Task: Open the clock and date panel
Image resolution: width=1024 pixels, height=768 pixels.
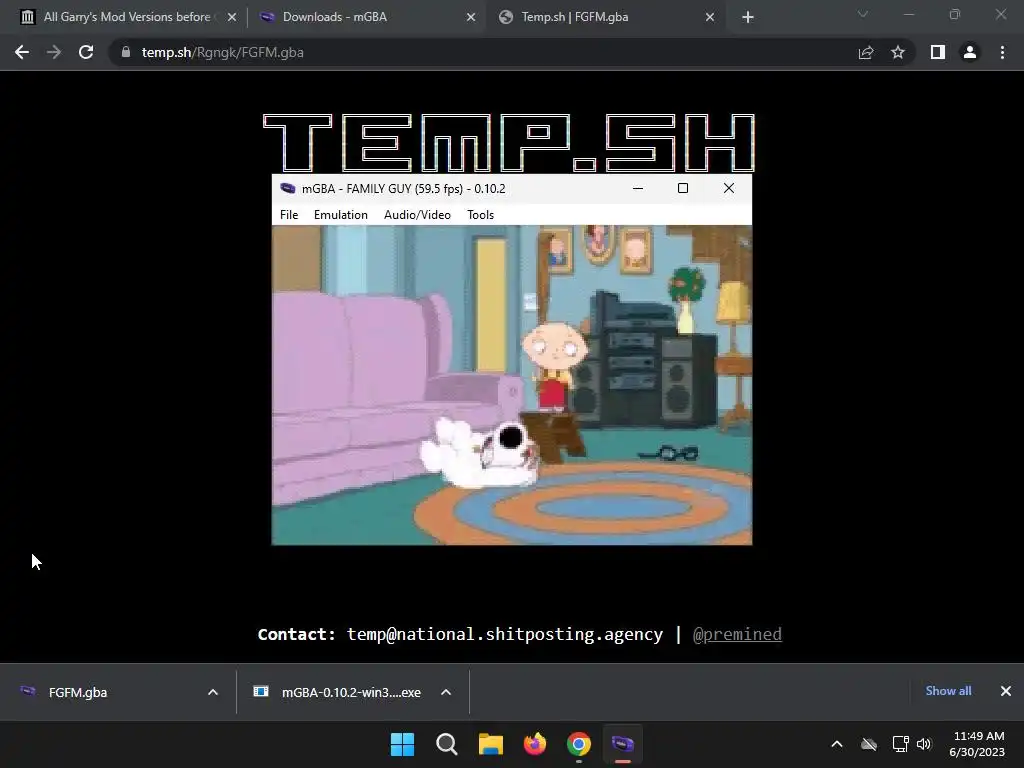Action: tap(977, 744)
